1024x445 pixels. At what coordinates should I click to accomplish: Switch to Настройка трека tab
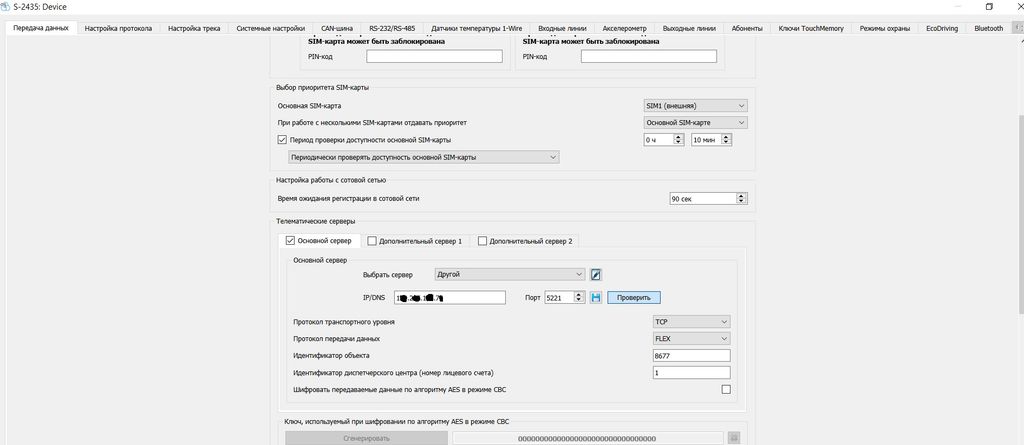pos(194,28)
